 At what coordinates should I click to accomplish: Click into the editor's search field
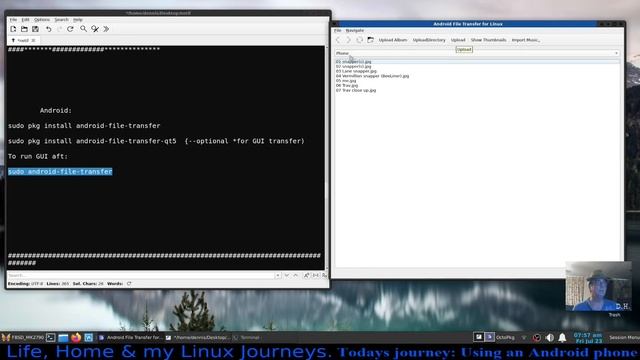pos(140,276)
